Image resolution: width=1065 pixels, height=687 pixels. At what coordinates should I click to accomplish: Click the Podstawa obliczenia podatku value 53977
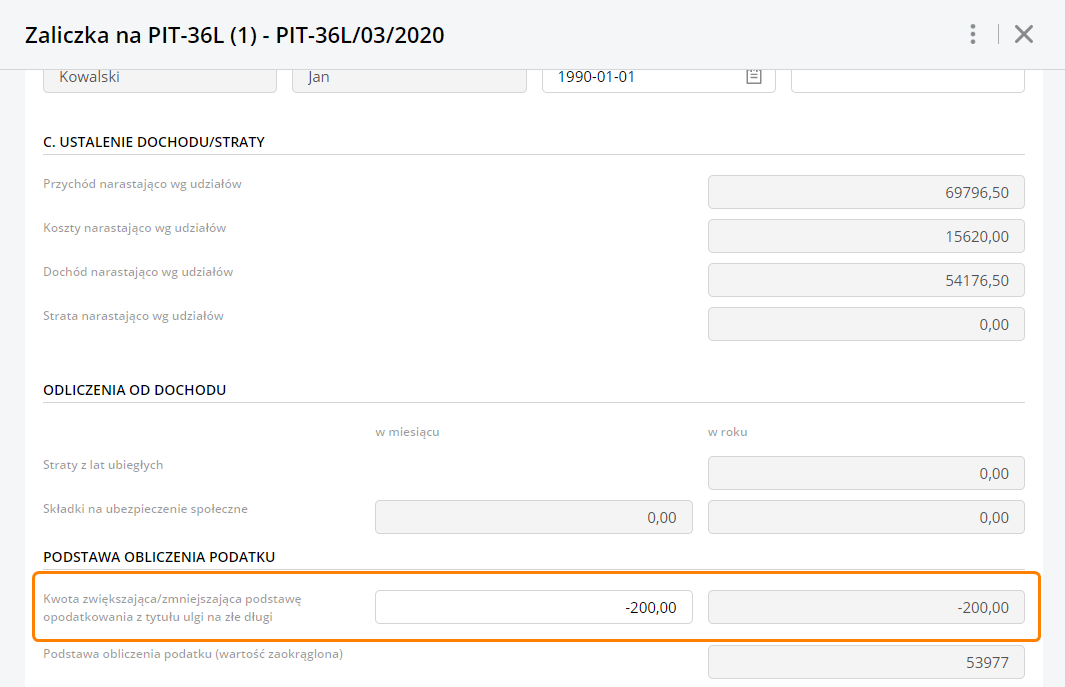coord(866,662)
